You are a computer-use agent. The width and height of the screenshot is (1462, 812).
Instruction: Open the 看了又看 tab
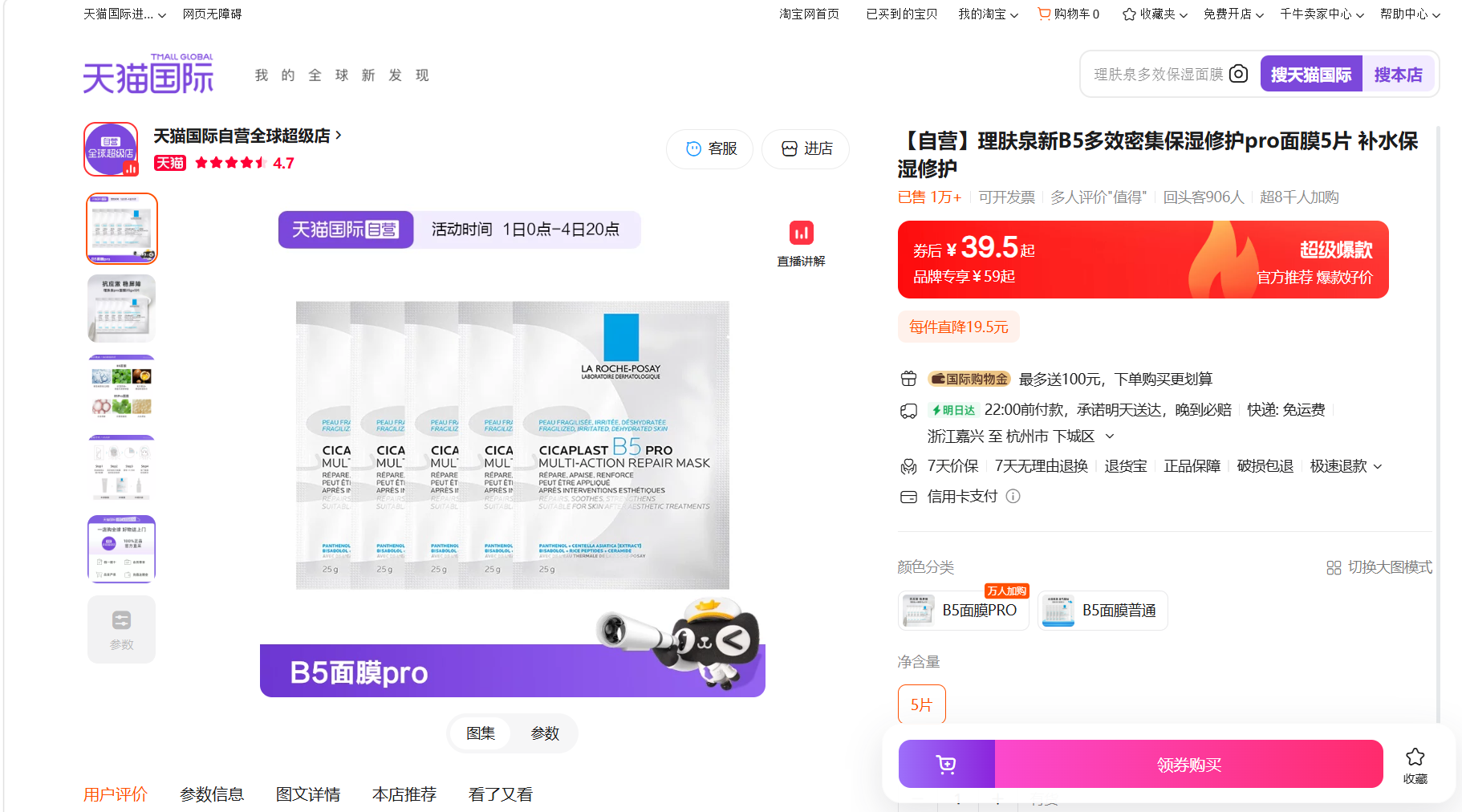(501, 794)
